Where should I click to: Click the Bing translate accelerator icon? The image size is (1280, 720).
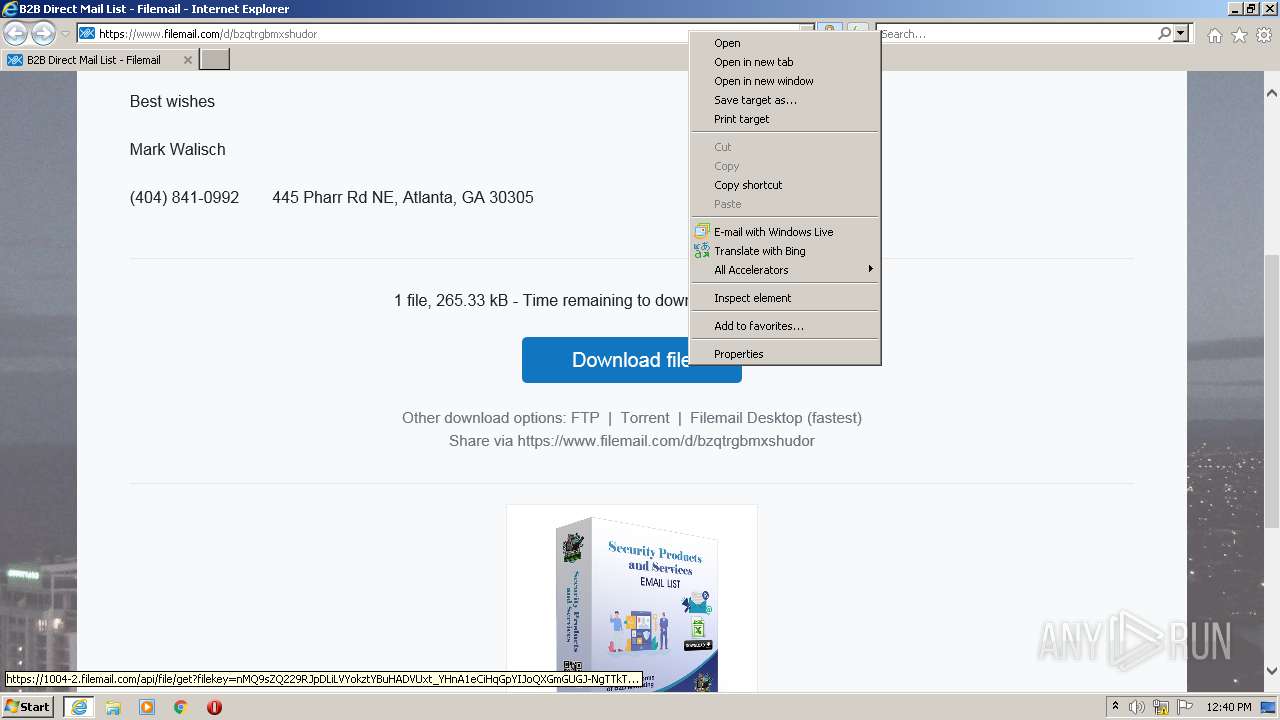click(702, 251)
